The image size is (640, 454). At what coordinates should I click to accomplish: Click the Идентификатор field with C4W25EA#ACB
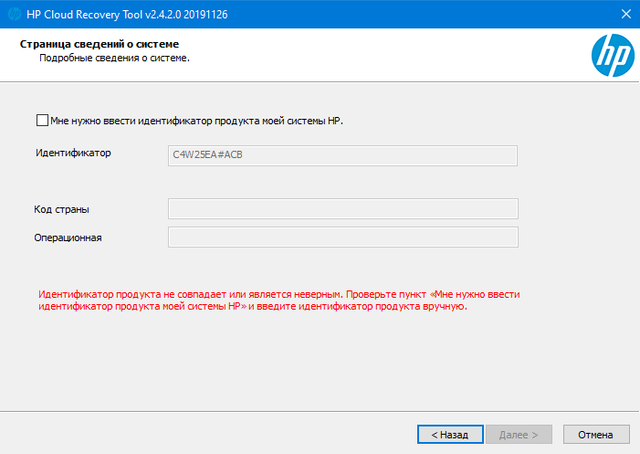(342, 155)
